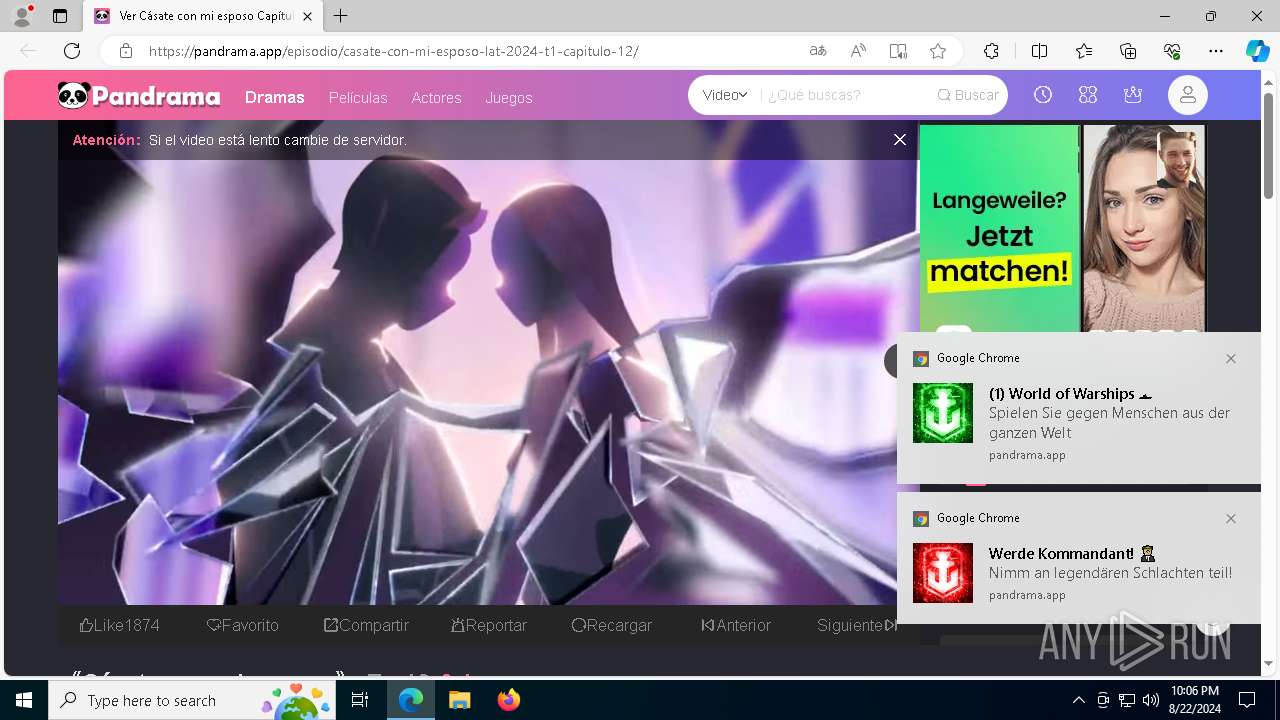Open Películas menu

pos(358,98)
